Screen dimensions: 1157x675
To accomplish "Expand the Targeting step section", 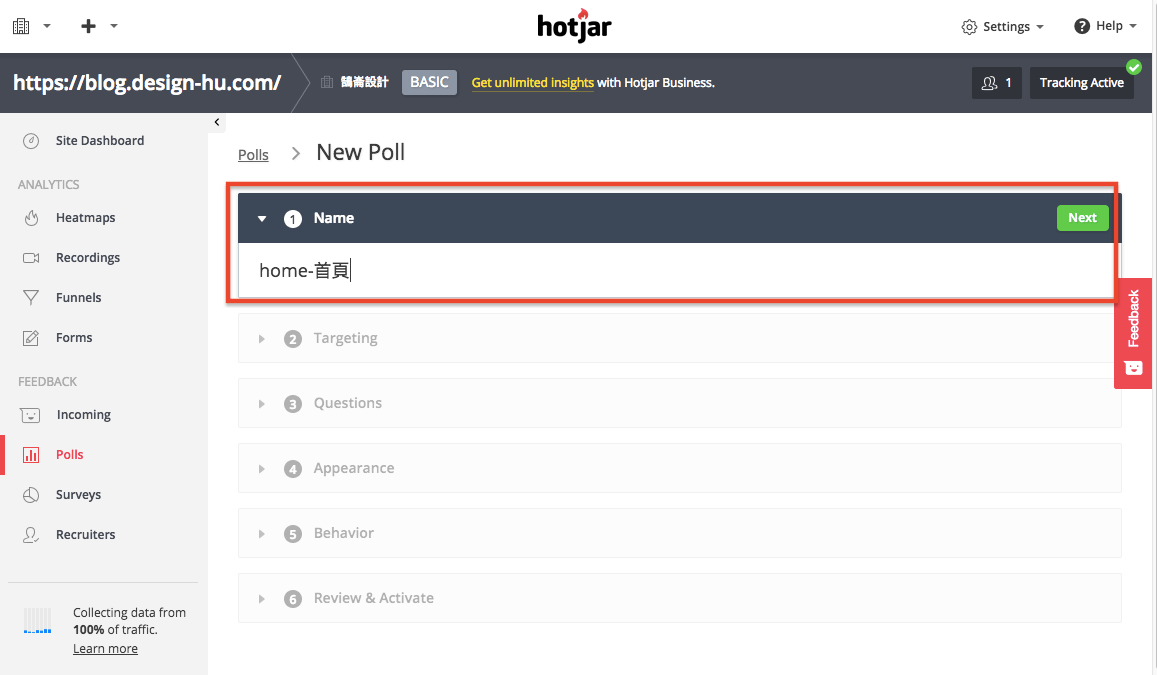I will tap(345, 338).
